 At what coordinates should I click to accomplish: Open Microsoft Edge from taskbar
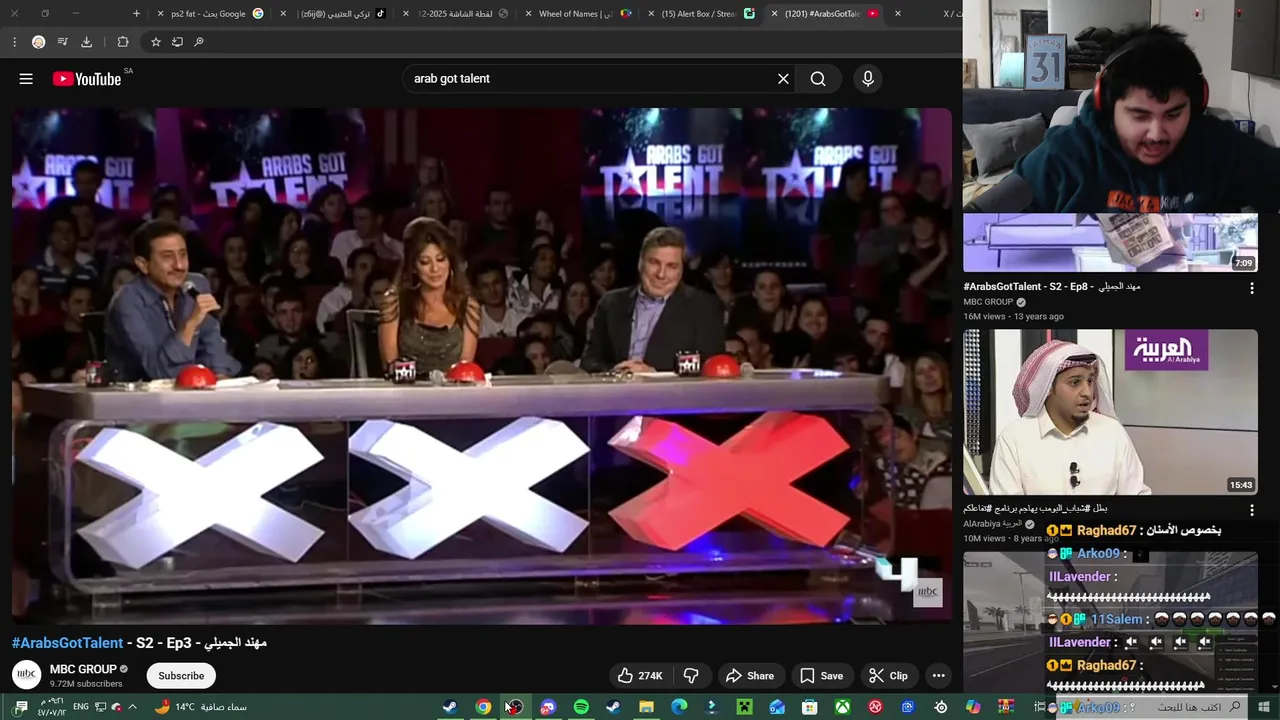click(679, 707)
